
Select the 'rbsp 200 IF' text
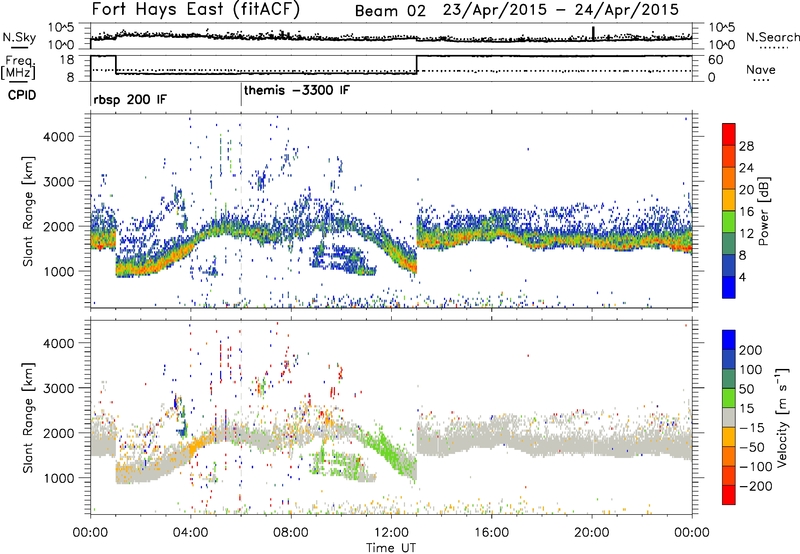[x=130, y=99]
